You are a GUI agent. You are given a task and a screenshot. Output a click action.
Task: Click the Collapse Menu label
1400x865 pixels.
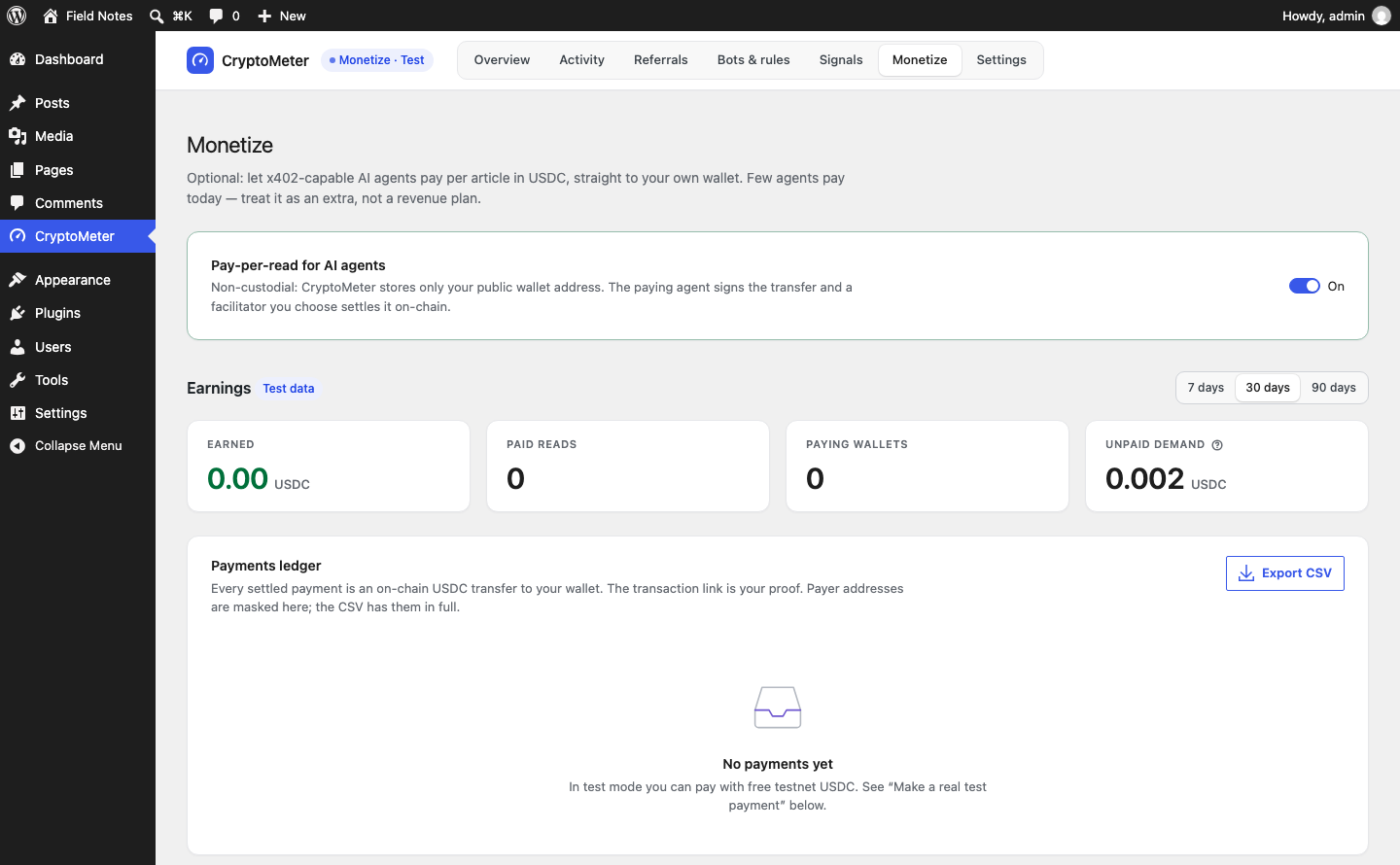click(x=79, y=446)
